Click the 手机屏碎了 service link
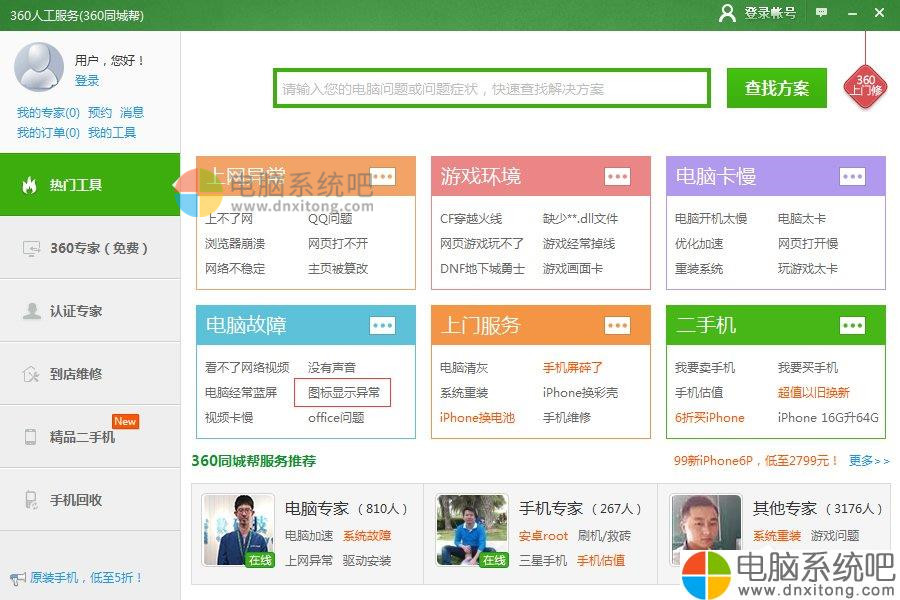The width and height of the screenshot is (900, 600). [572, 367]
